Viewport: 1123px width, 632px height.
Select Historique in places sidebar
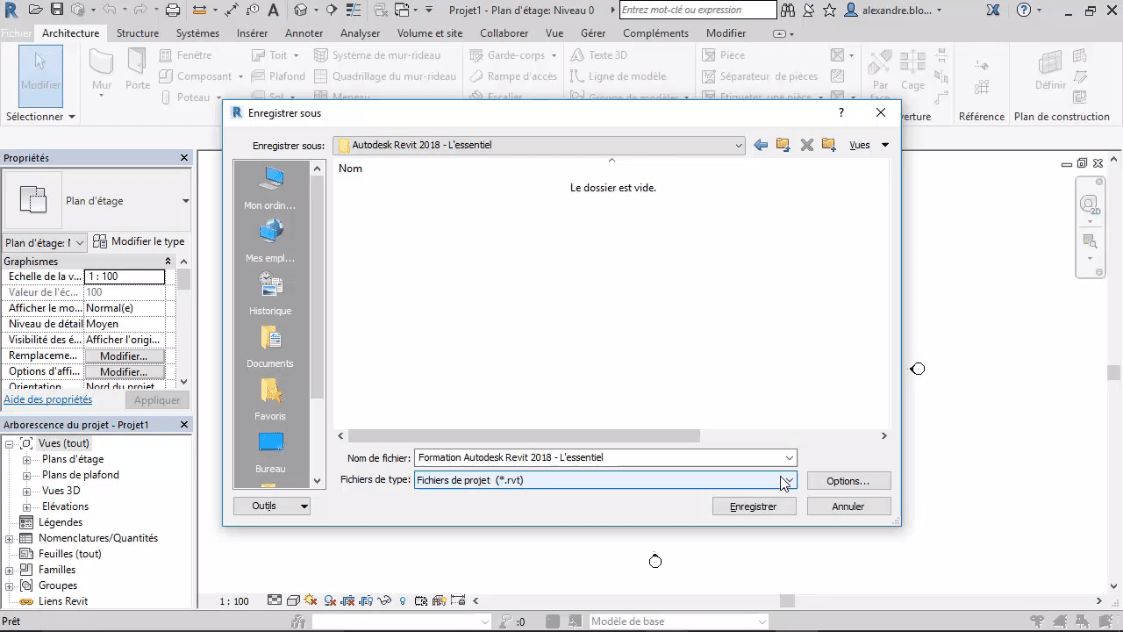[270, 294]
